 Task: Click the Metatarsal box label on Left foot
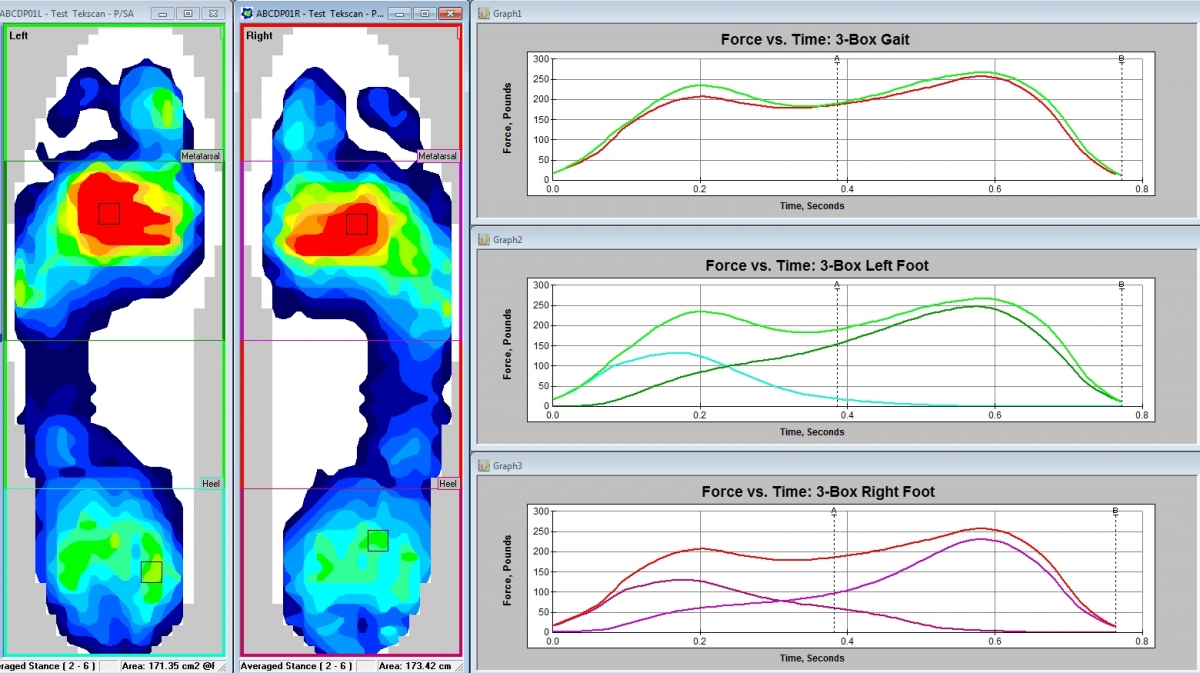201,156
